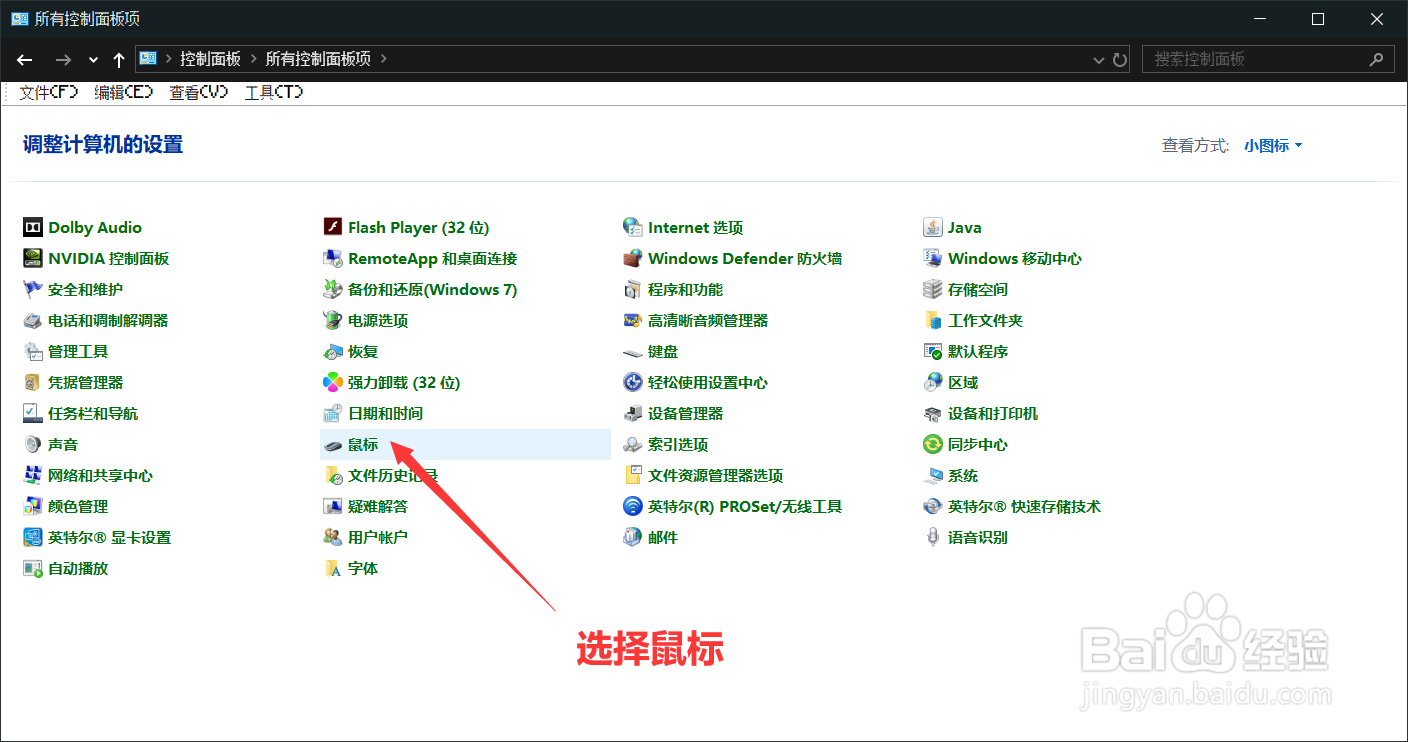The width and height of the screenshot is (1408, 742).
Task: Click the NVIDIA 控制面板 icon
Action: [x=33, y=258]
